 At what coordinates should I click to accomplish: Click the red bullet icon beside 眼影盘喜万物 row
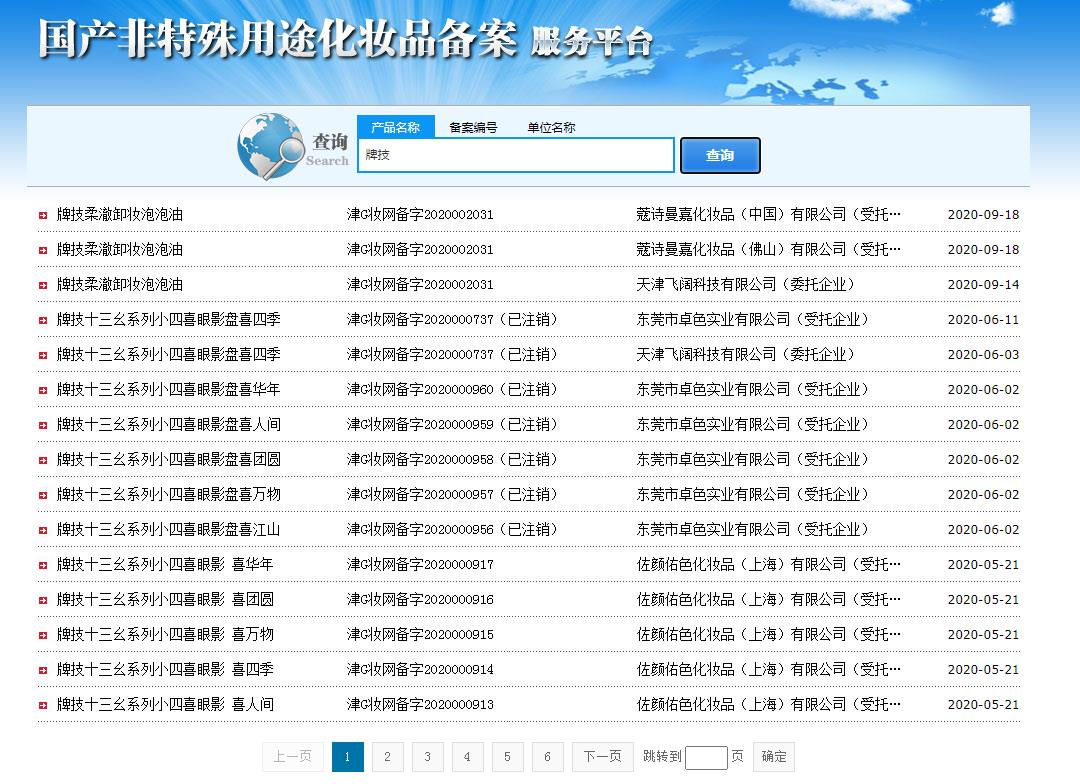pos(43,495)
